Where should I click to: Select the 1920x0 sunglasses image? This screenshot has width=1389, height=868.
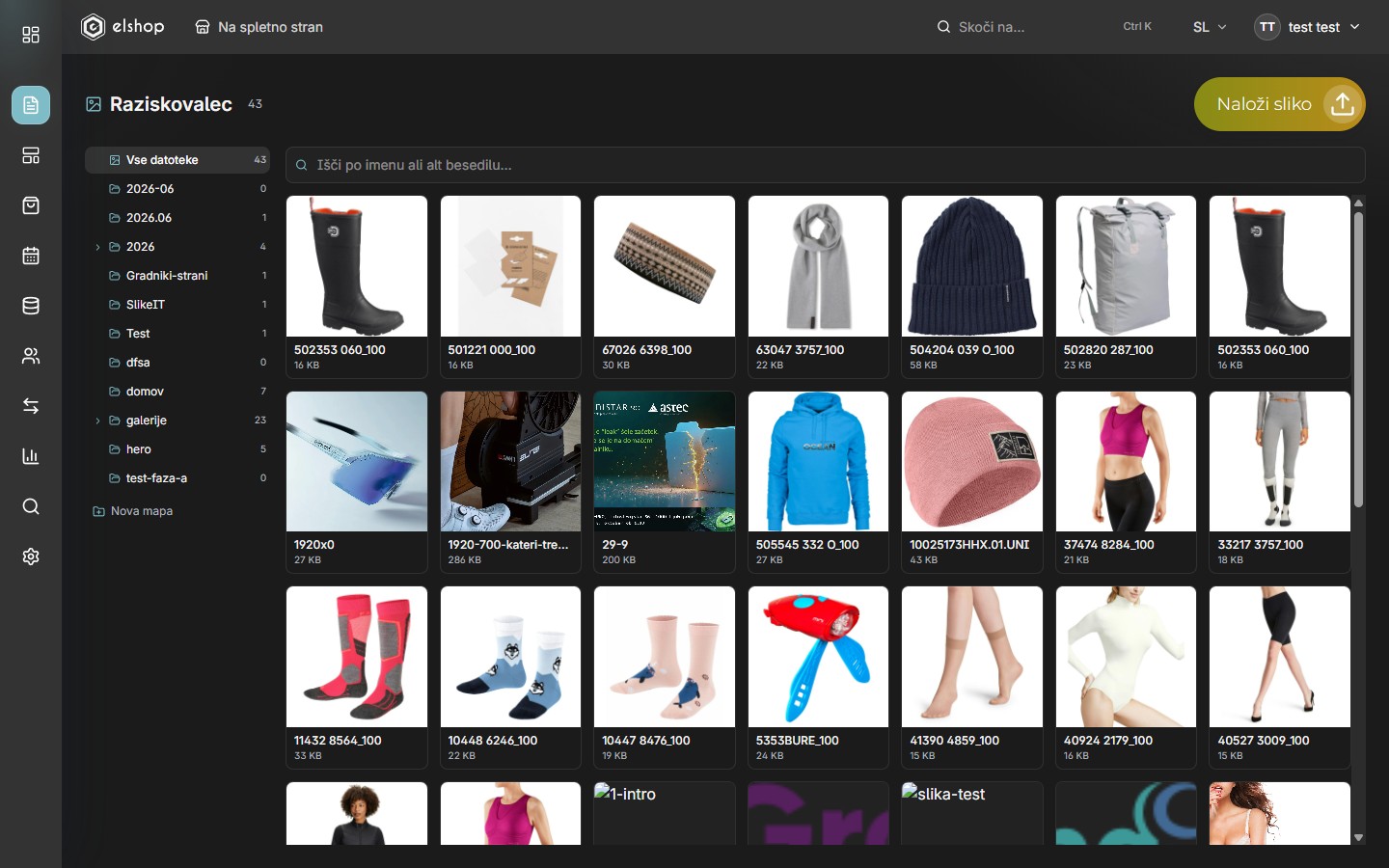pos(357,461)
